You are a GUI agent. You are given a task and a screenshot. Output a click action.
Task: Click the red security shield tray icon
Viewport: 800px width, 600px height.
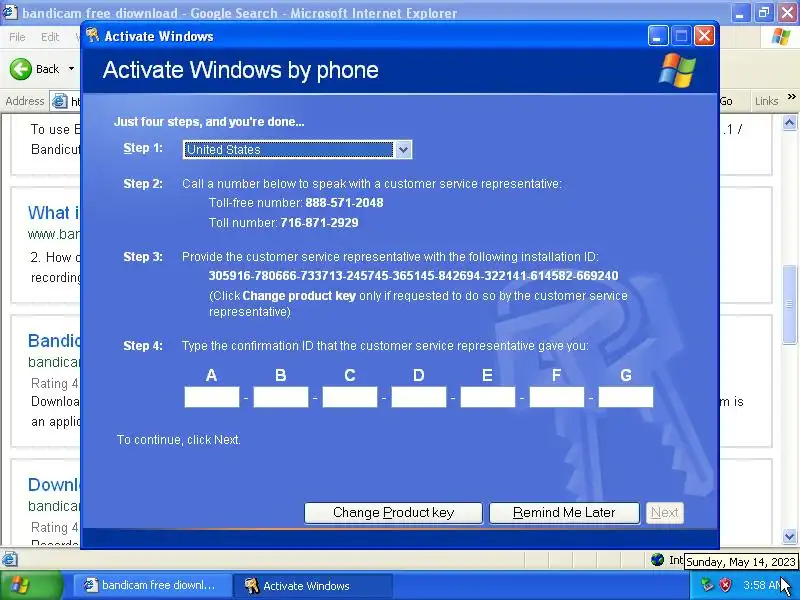coord(725,585)
